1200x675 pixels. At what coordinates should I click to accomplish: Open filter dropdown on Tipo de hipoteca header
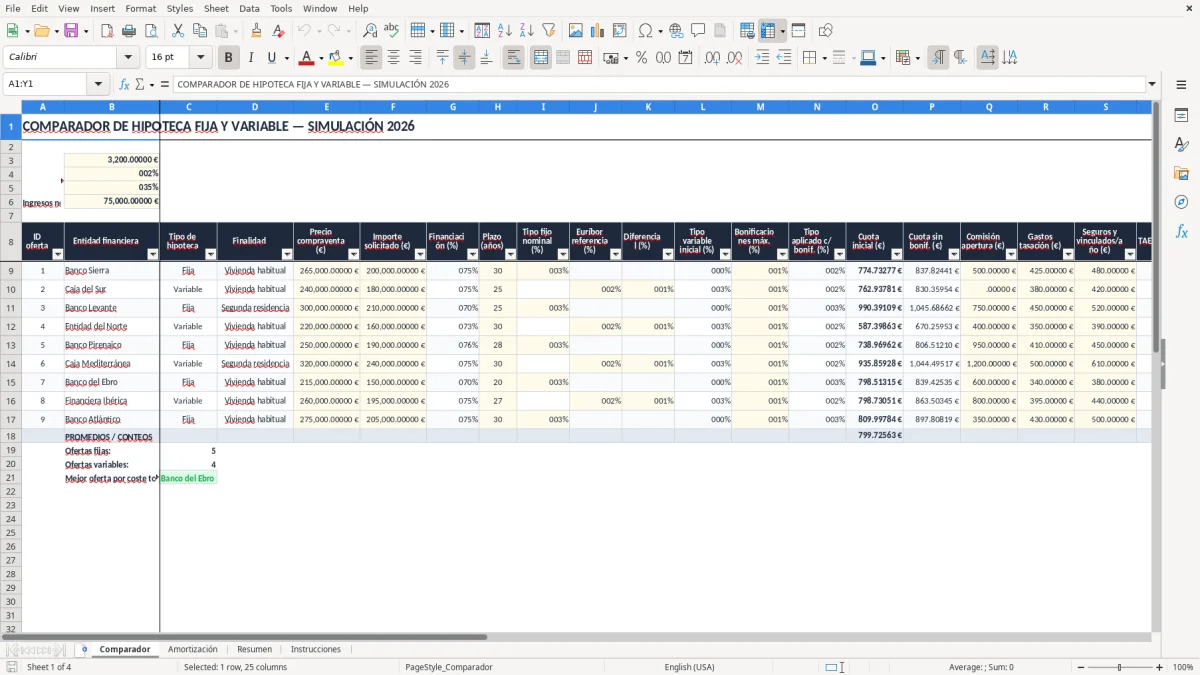click(x=210, y=254)
